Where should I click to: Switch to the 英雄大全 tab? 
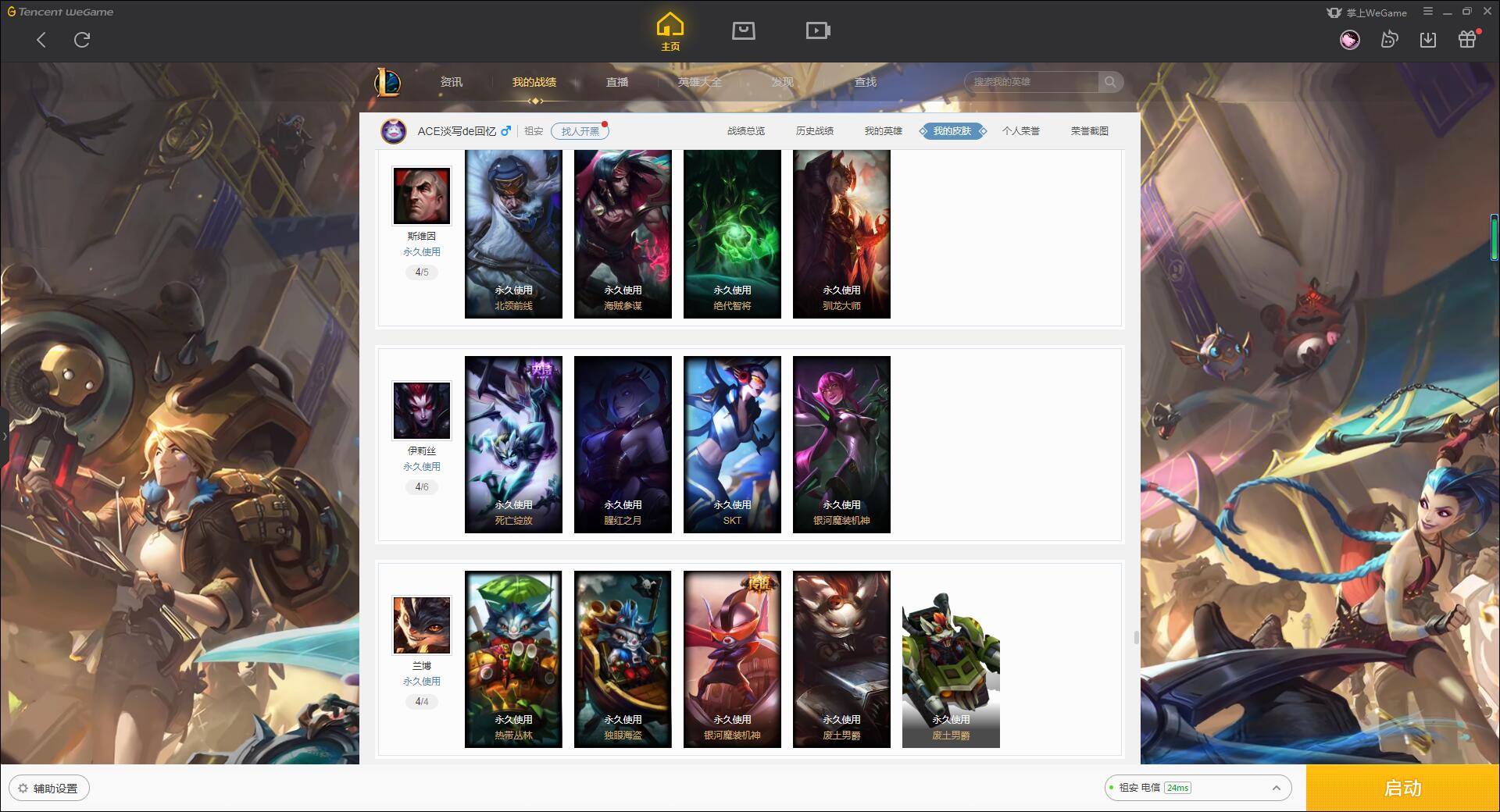pos(700,82)
